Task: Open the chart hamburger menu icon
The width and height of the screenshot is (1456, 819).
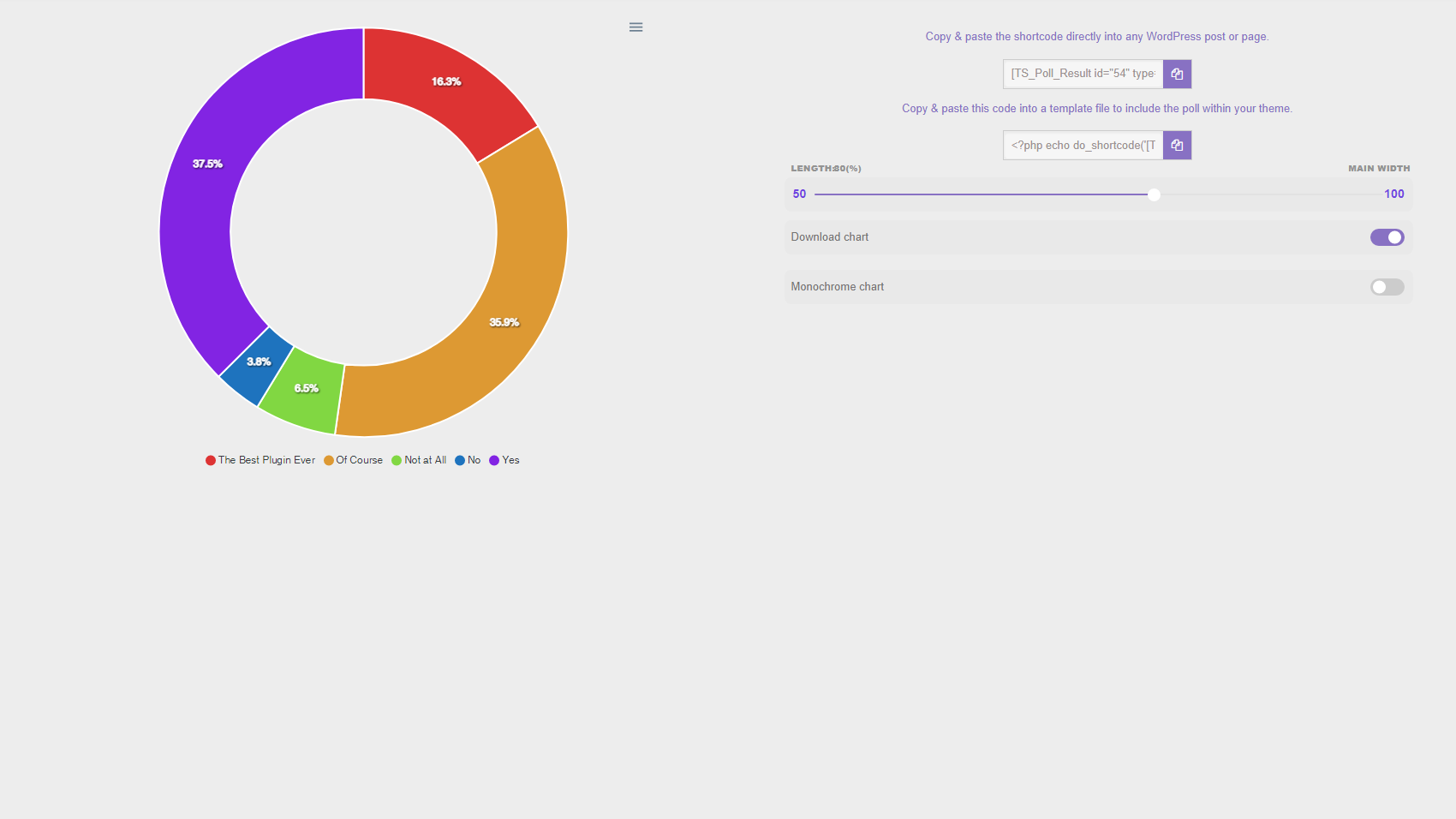Action: [x=636, y=27]
